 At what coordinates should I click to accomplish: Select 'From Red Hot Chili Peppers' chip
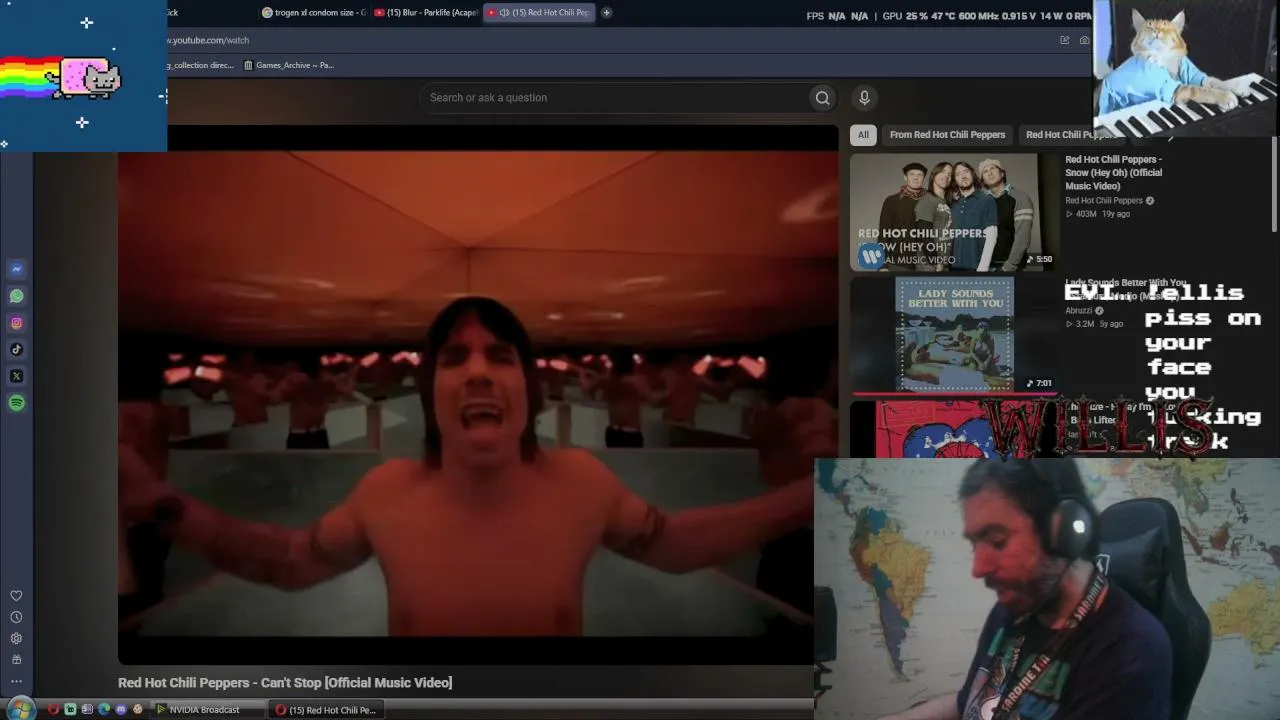[947, 135]
